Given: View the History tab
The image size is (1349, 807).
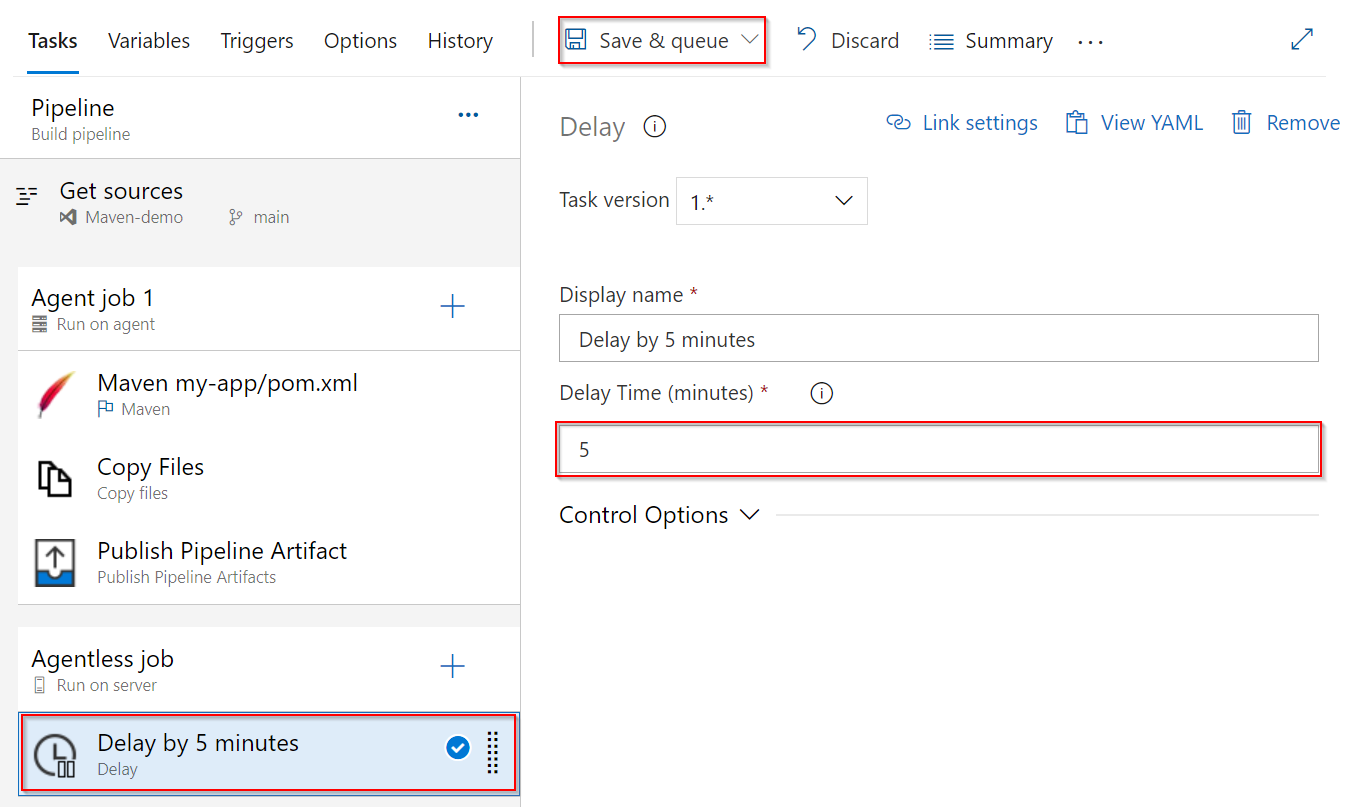Looking at the screenshot, I should (x=460, y=41).
